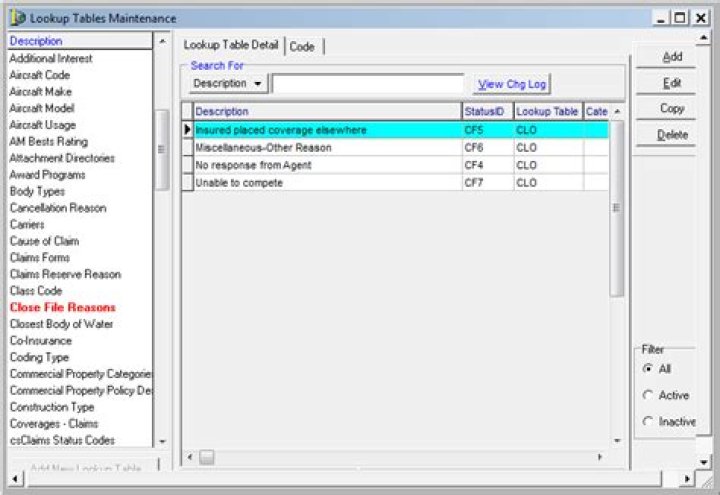720x495 pixels.
Task: Select Construction Type in the list
Action: click(52, 407)
